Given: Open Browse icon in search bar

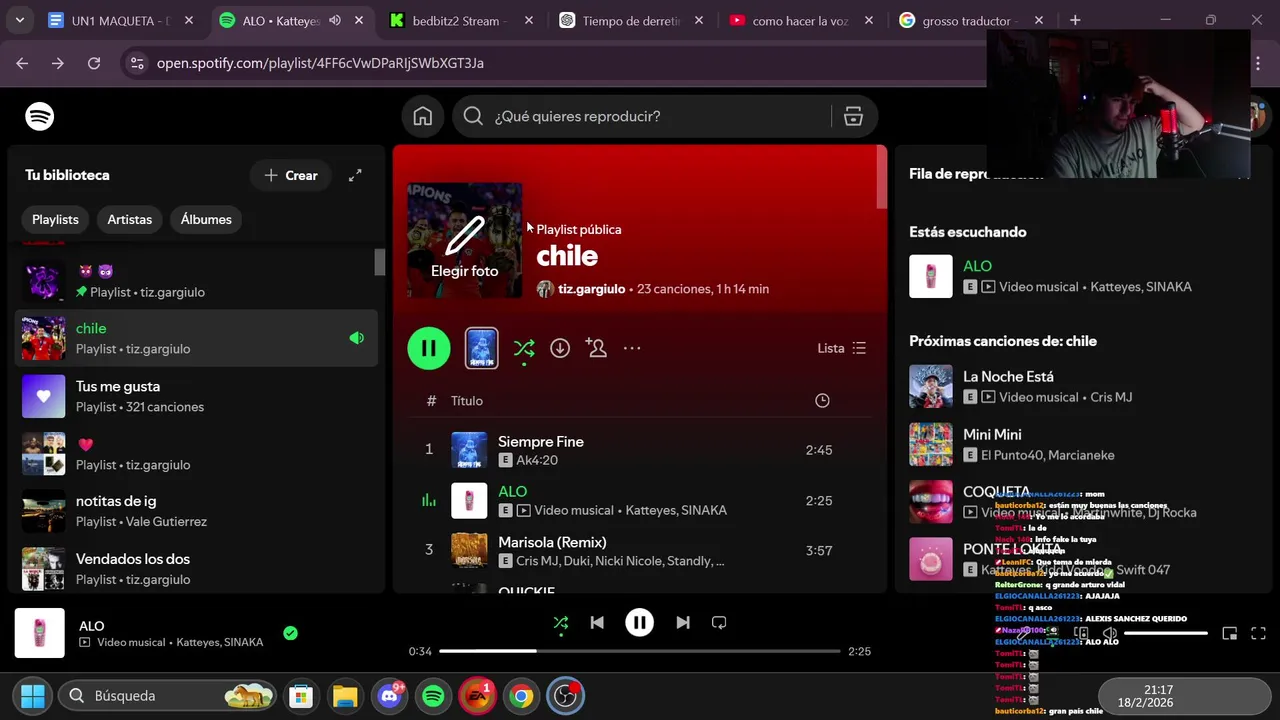Looking at the screenshot, I should 853,116.
